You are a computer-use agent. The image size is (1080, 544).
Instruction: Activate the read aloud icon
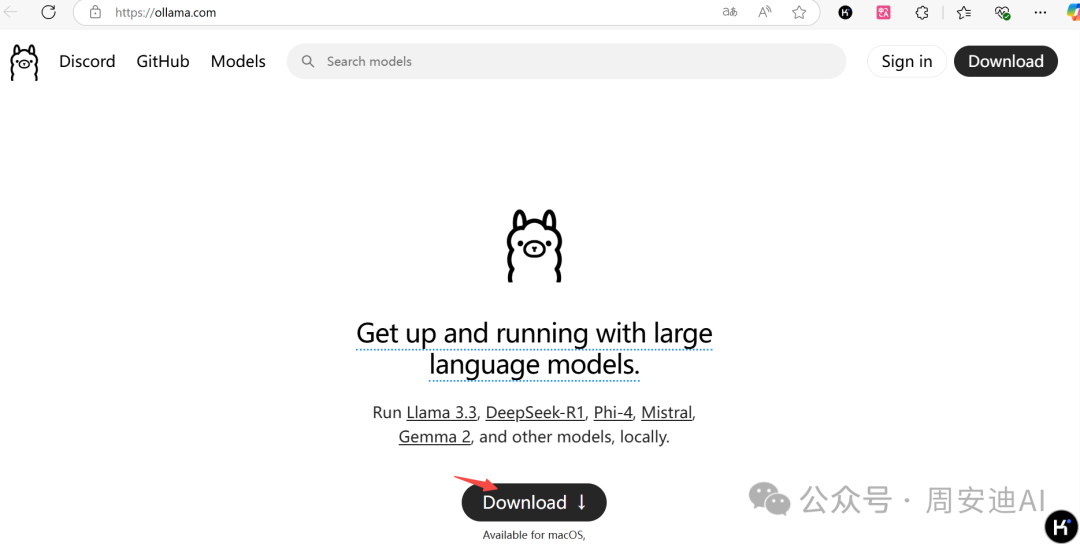click(x=765, y=12)
